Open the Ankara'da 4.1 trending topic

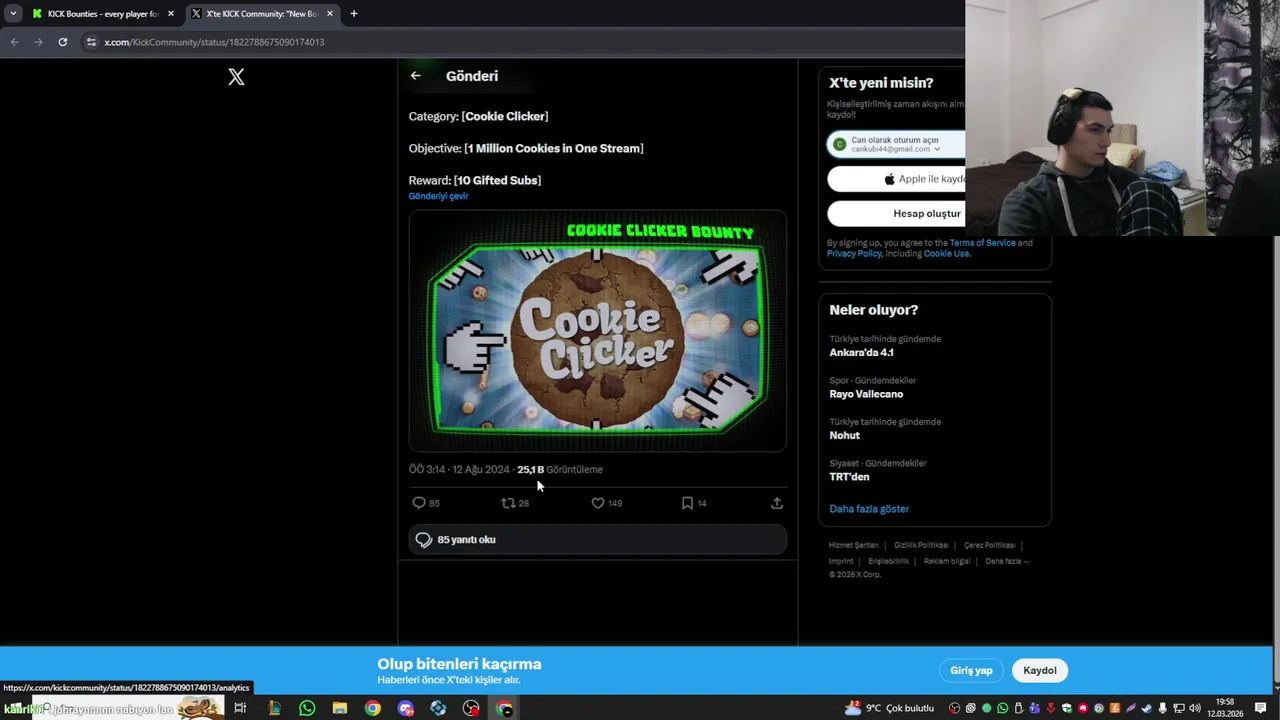click(934, 346)
